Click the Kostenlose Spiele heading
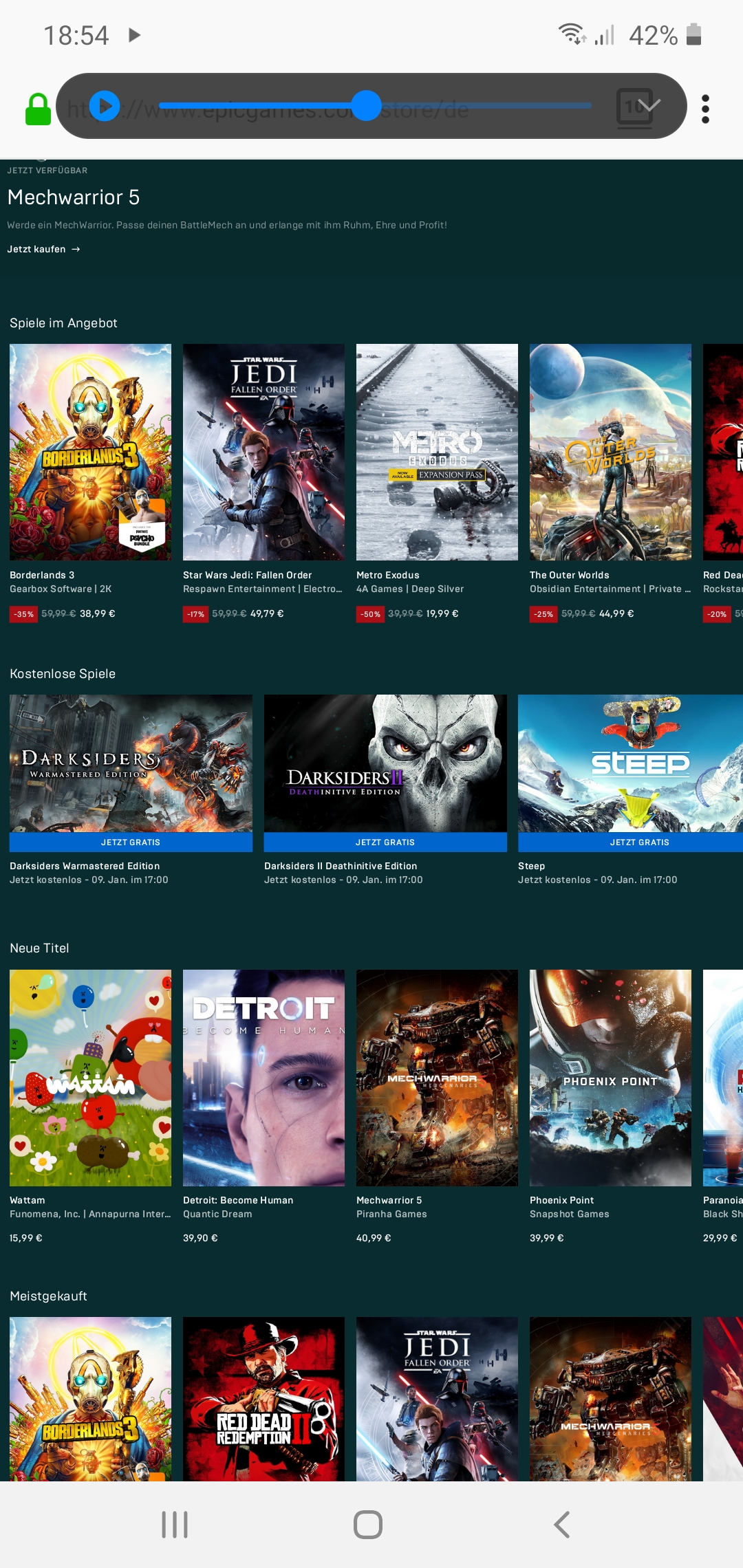 [x=63, y=674]
